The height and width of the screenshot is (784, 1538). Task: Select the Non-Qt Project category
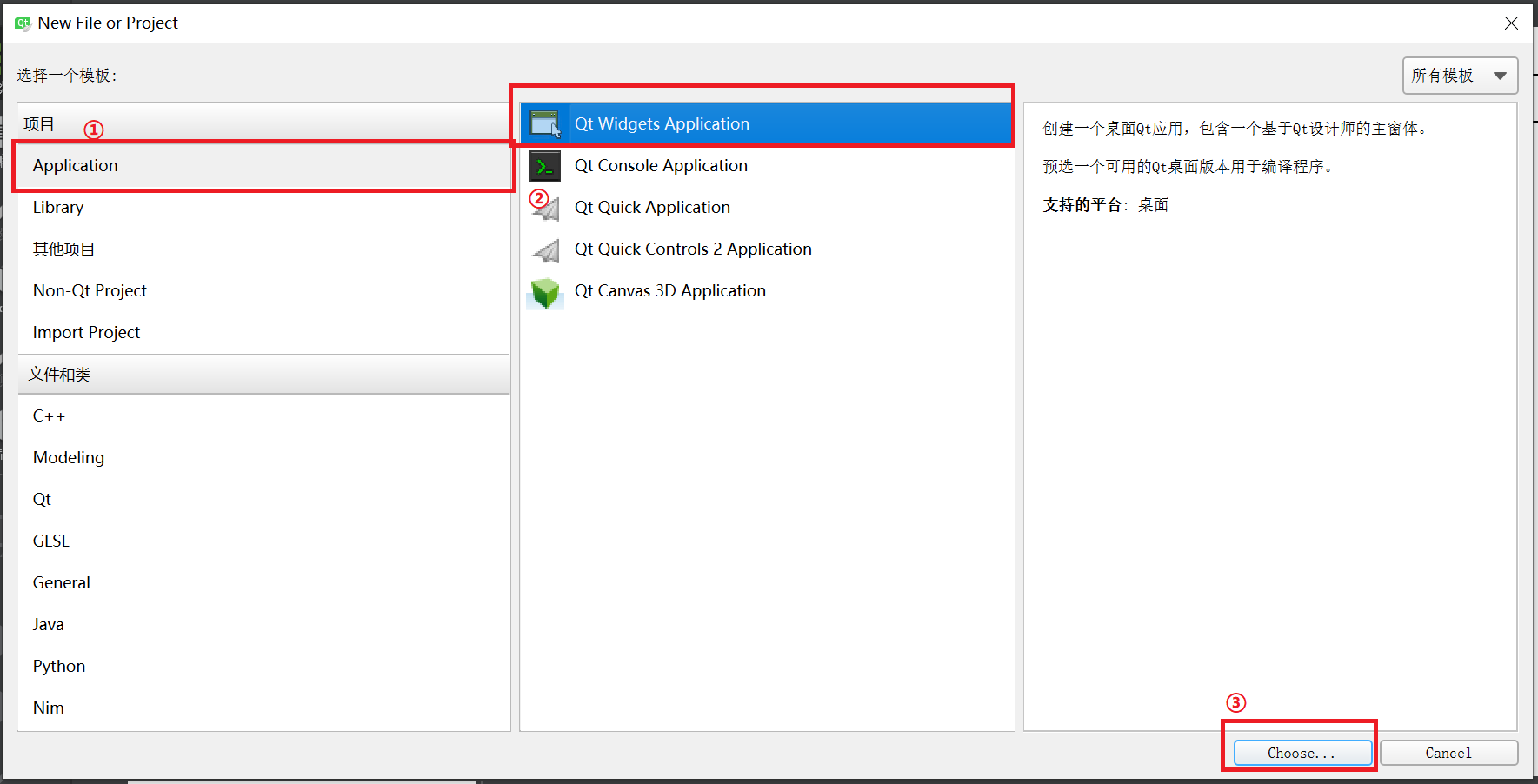point(263,291)
